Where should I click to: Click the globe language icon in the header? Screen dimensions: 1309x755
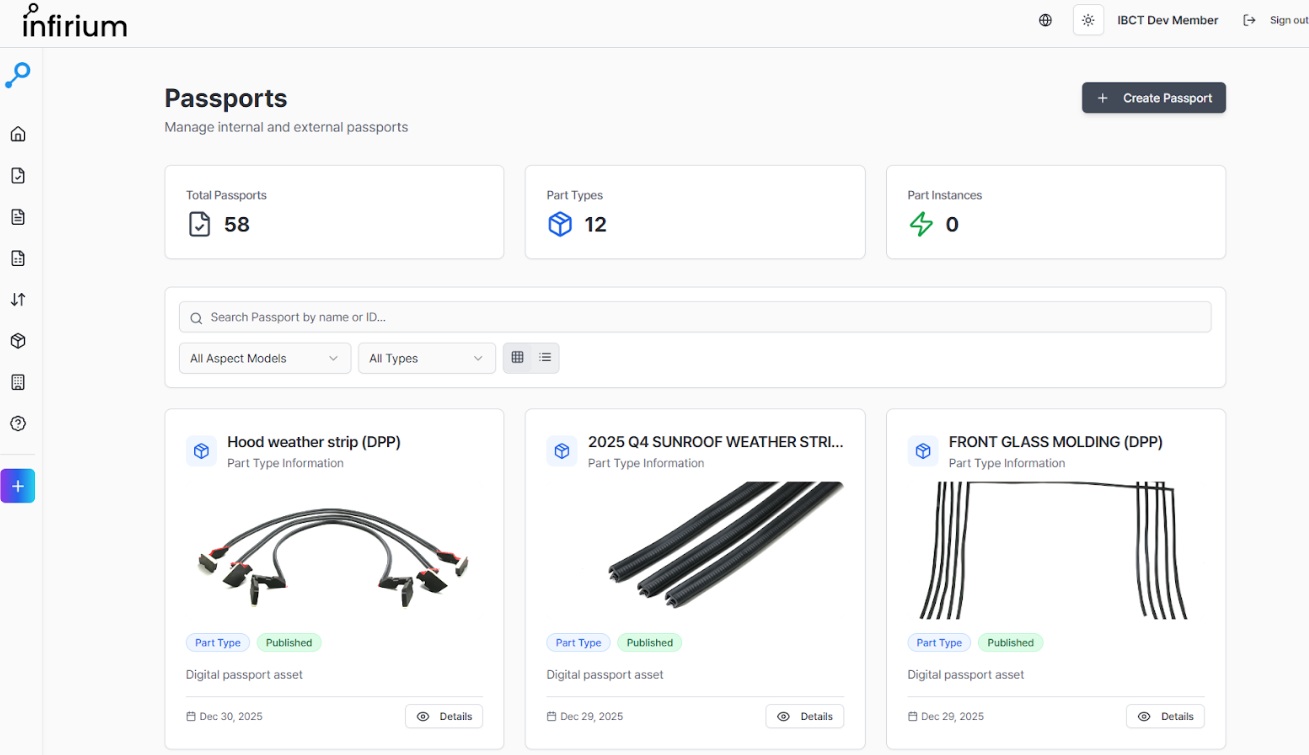(x=1045, y=20)
